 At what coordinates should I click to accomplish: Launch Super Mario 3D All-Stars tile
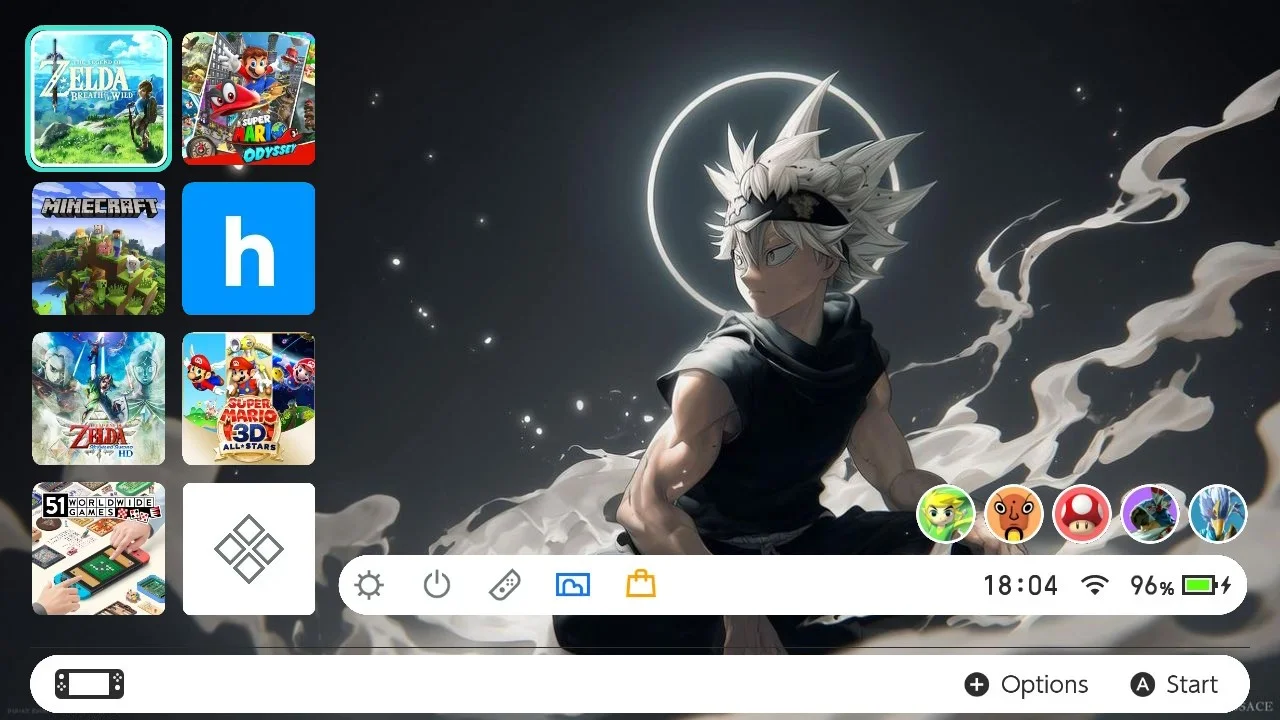pyautogui.click(x=248, y=398)
